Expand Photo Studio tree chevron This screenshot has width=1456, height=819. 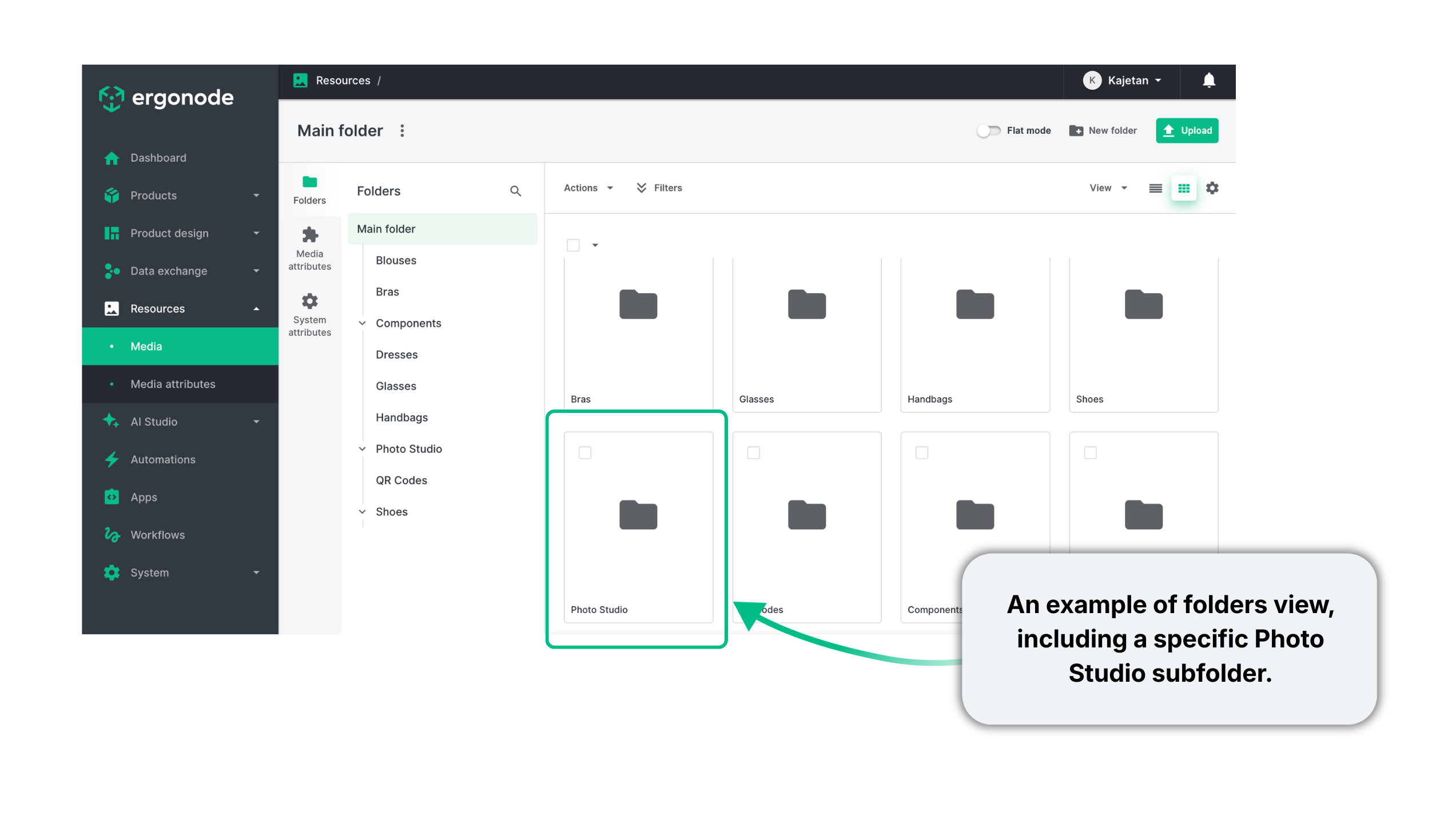[x=362, y=449]
